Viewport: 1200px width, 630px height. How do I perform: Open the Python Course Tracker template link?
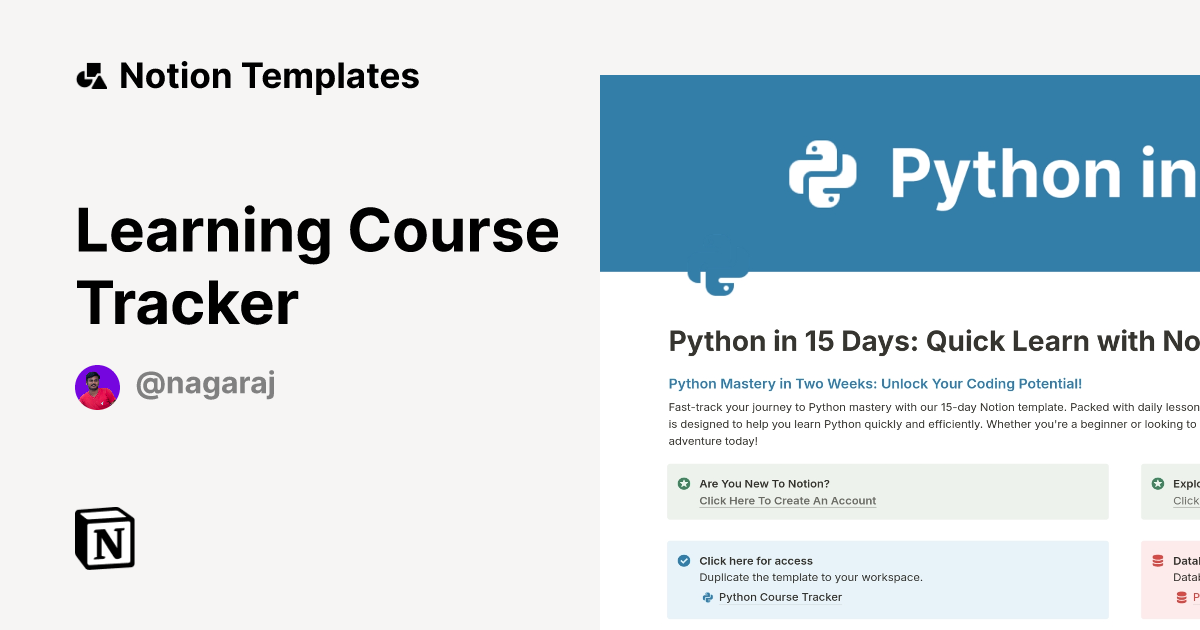point(780,597)
